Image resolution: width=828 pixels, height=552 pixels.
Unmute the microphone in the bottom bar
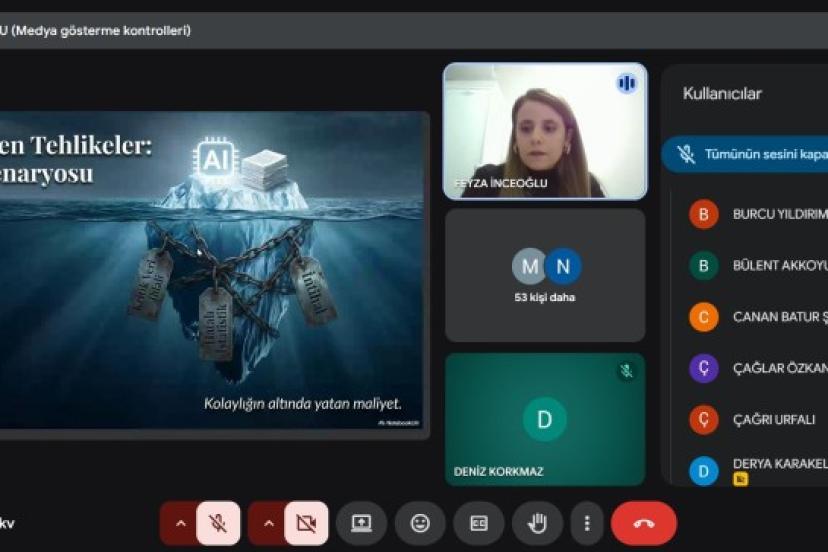[x=218, y=523]
